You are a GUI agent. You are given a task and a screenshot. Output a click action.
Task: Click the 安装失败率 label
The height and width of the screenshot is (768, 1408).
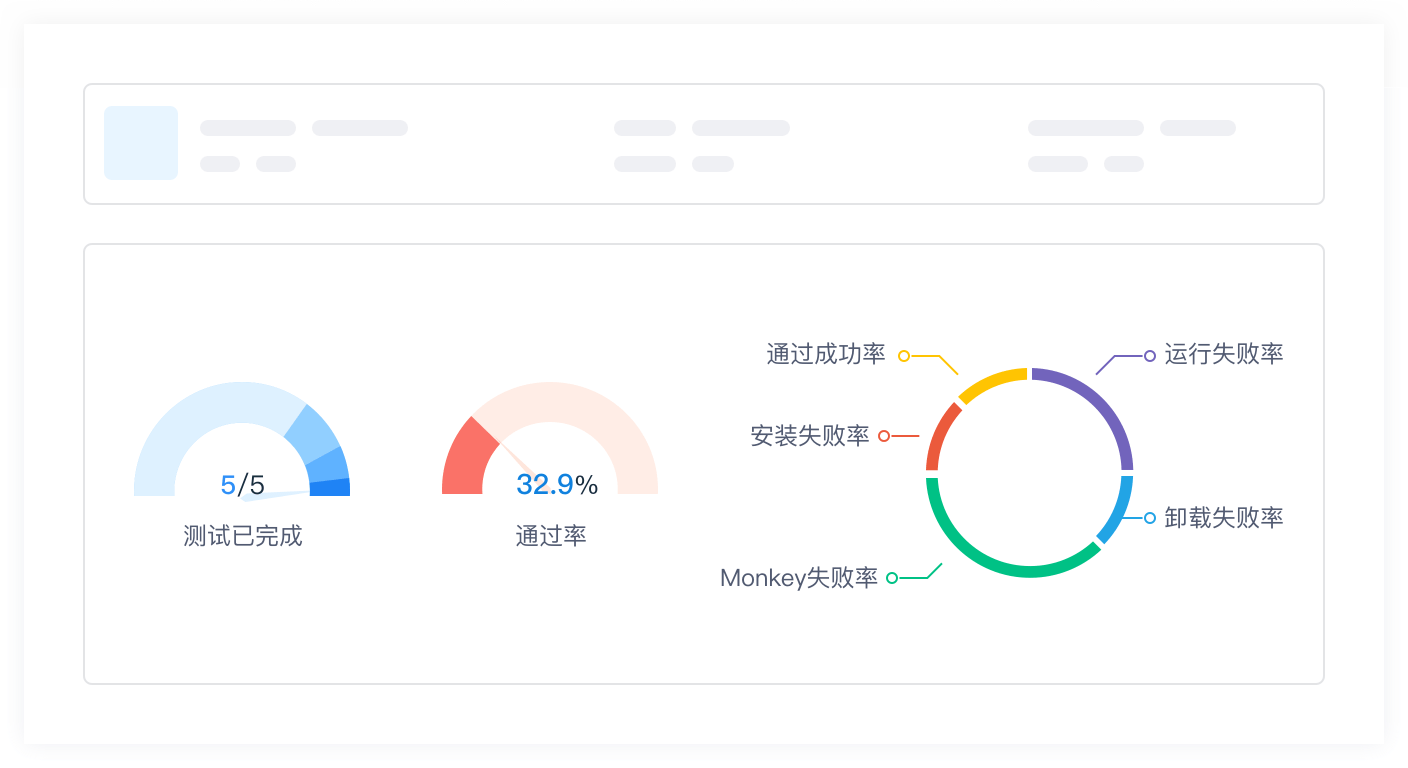click(810, 436)
